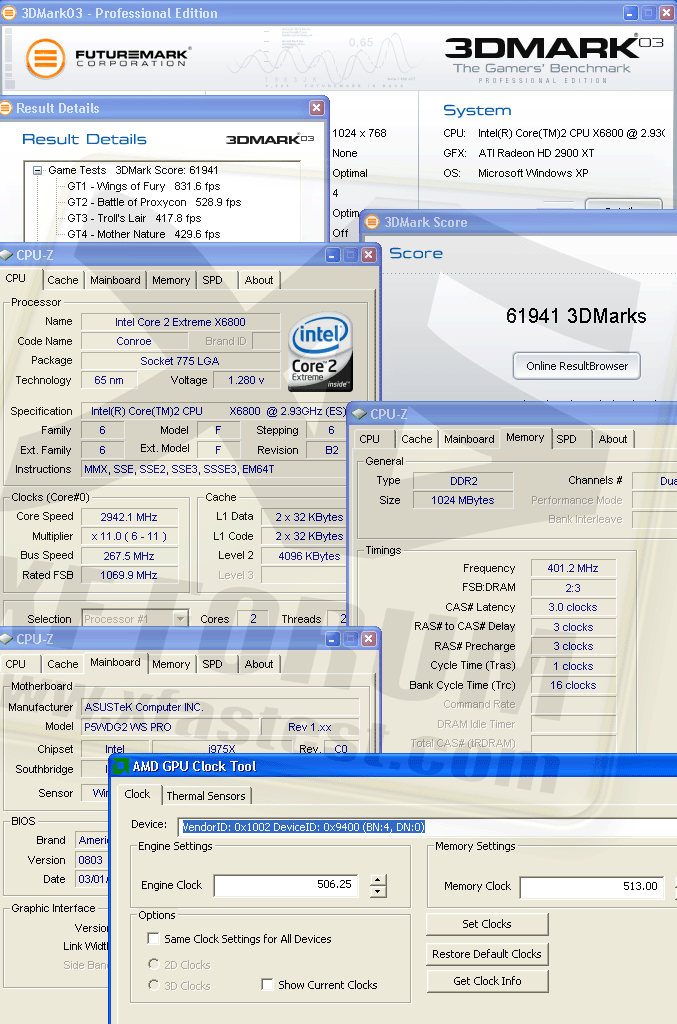Image resolution: width=677 pixels, height=1024 pixels.
Task: Click the Get Clock Info button
Action: [x=487, y=981]
